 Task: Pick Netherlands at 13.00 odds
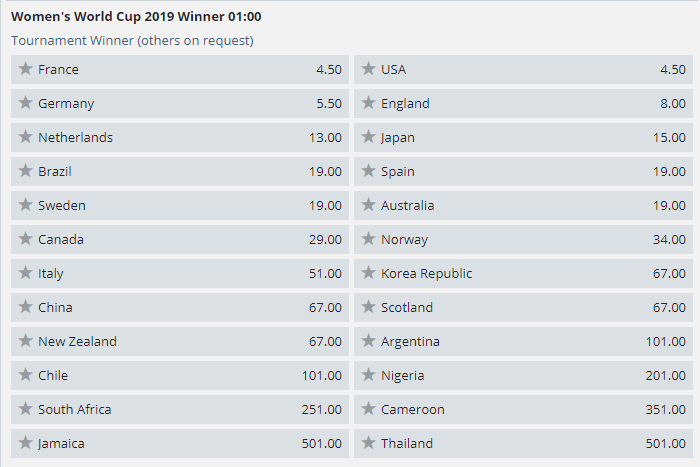325,137
